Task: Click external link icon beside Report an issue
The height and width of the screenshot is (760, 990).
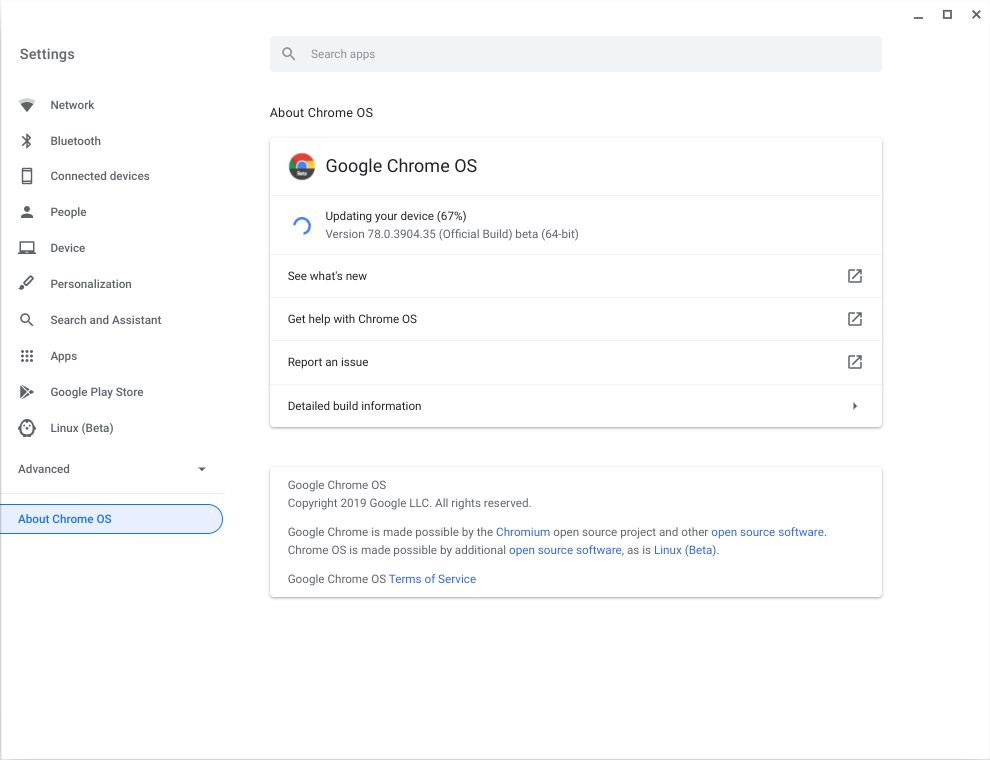Action: (x=854, y=362)
